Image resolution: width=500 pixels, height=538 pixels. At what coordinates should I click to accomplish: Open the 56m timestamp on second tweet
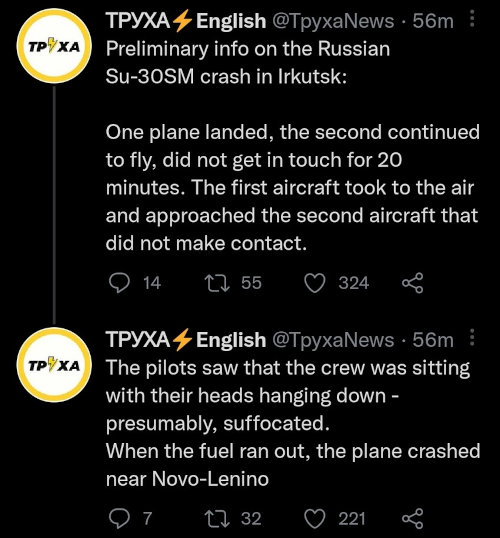[433, 340]
